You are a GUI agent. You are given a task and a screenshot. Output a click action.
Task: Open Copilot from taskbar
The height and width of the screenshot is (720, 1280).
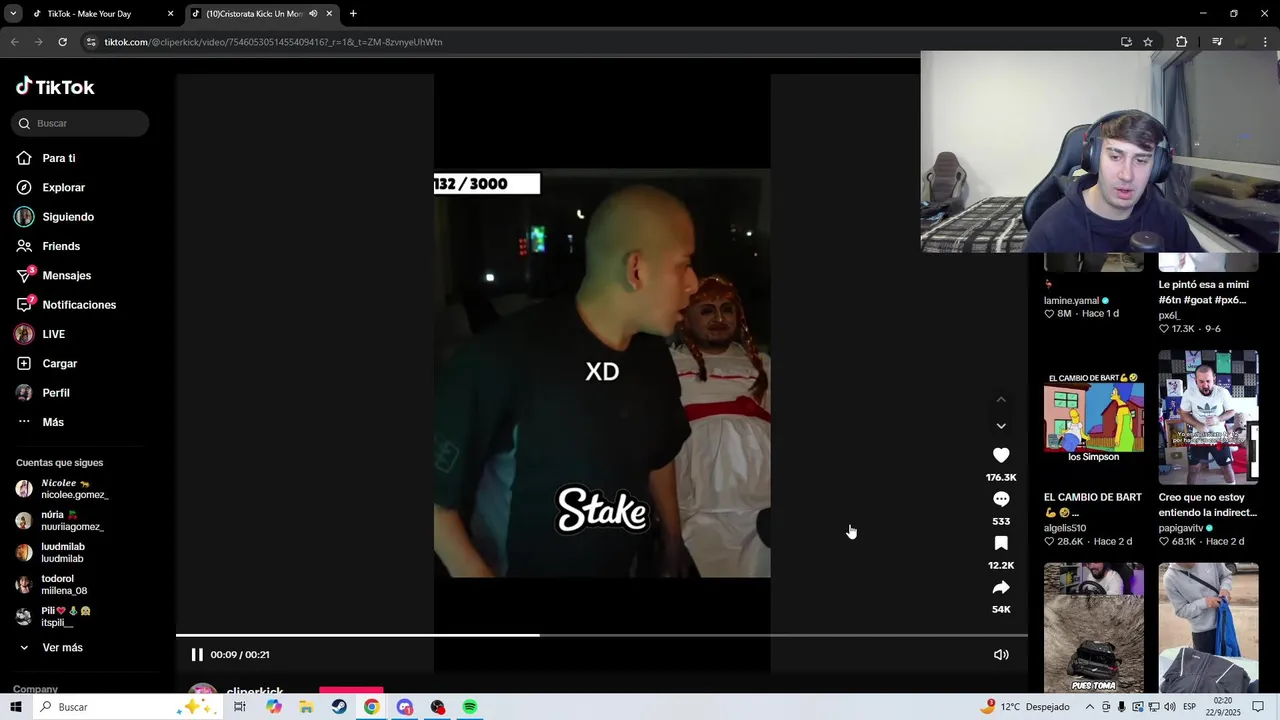click(x=274, y=707)
